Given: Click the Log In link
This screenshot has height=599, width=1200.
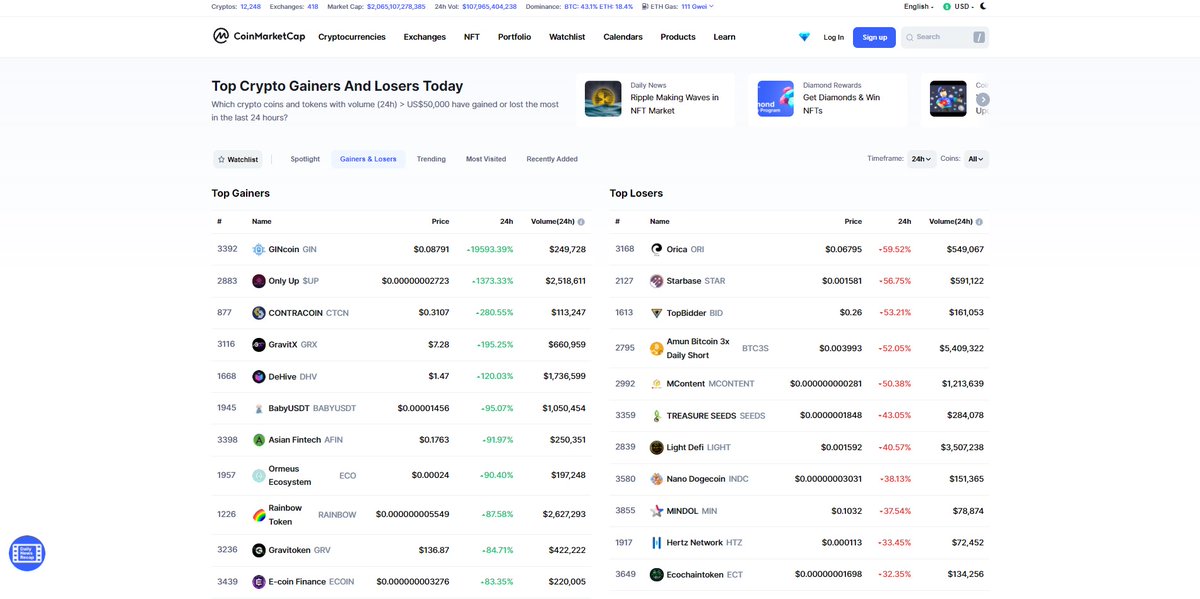Looking at the screenshot, I should point(834,37).
